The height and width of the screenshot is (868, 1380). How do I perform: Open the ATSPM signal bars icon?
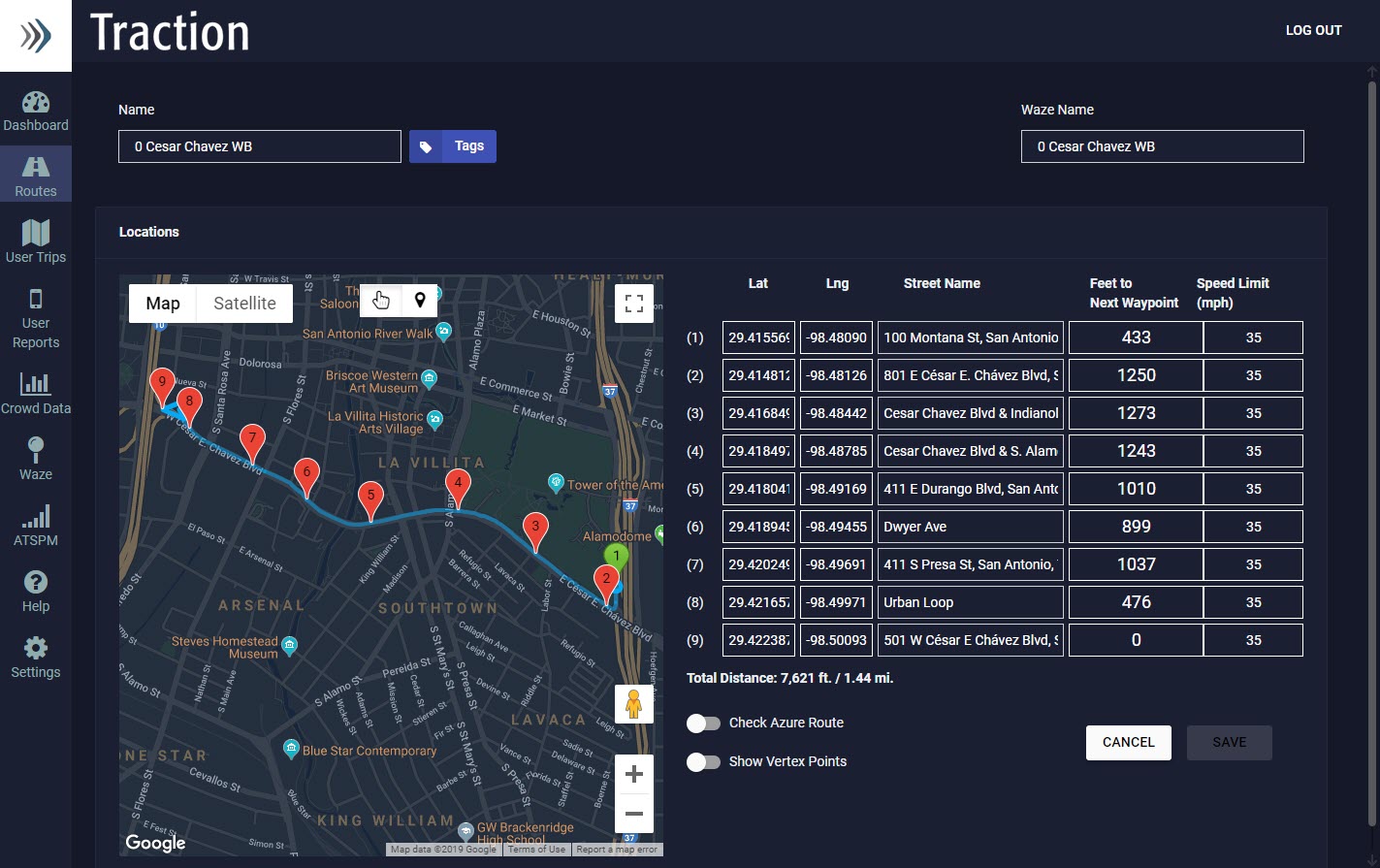pyautogui.click(x=36, y=516)
